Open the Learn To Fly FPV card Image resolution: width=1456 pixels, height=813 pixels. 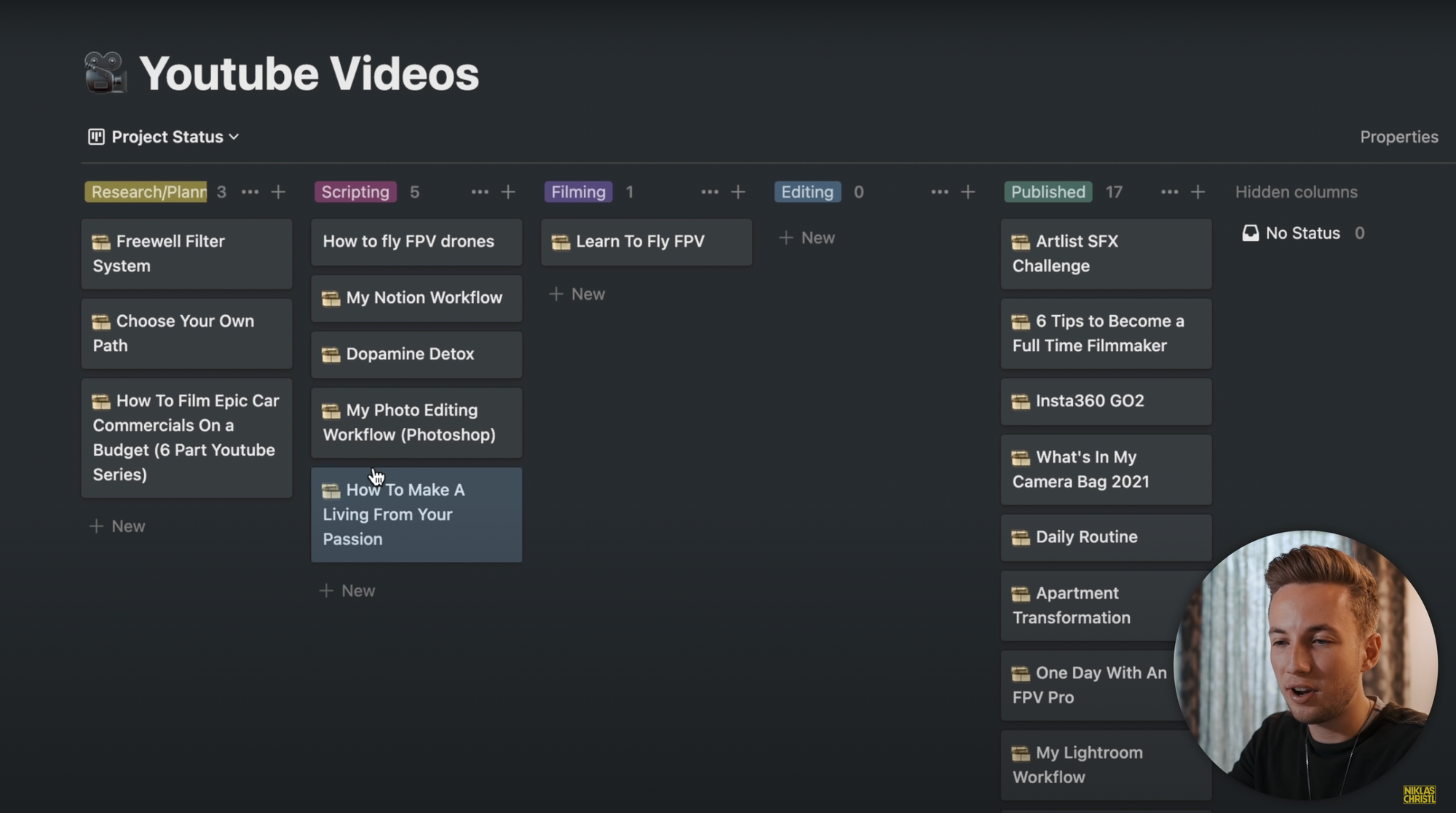(646, 242)
